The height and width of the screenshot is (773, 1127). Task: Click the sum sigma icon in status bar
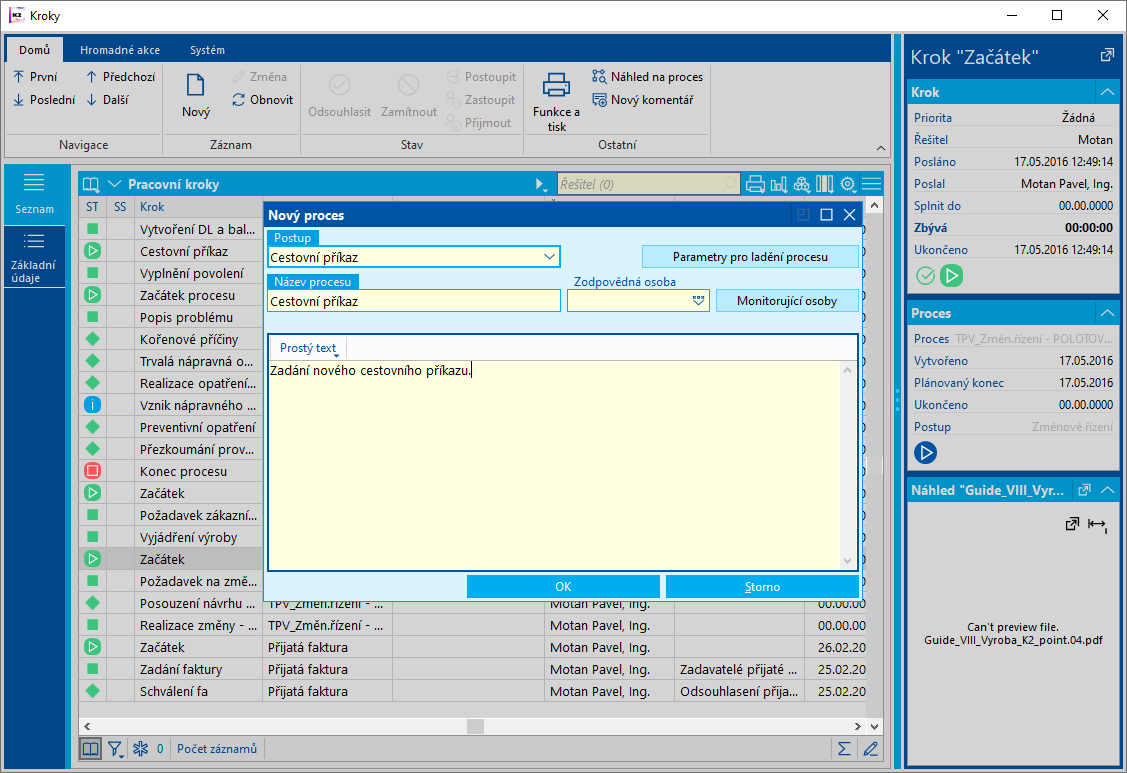tap(844, 748)
